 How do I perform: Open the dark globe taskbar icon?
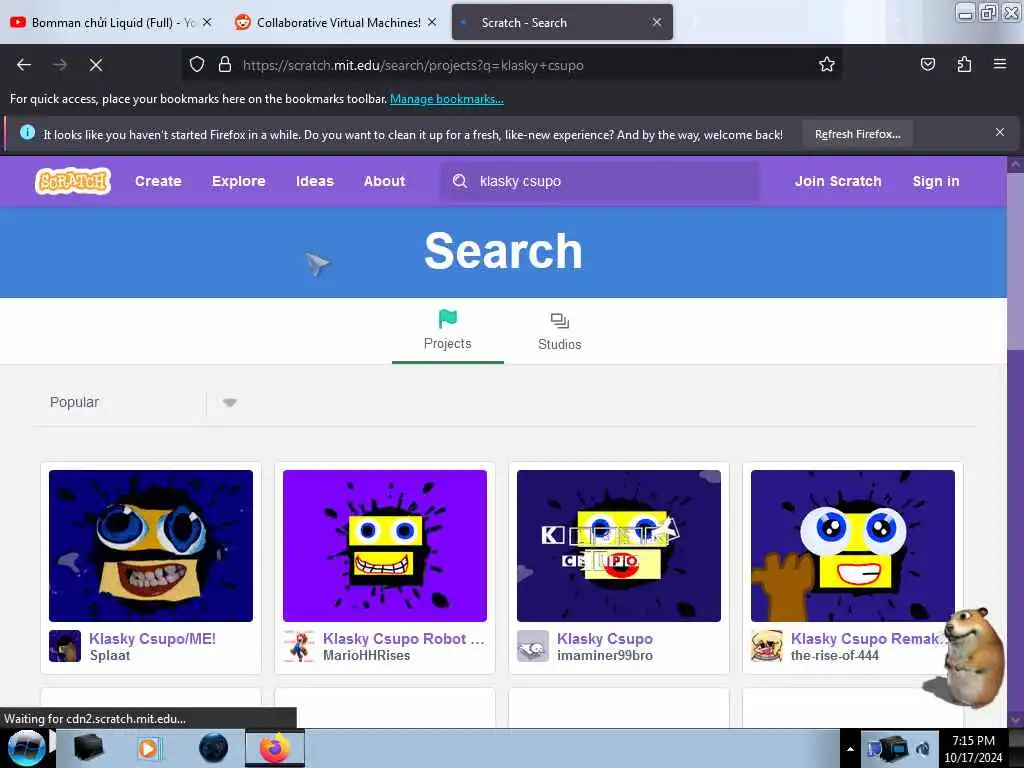click(213, 748)
